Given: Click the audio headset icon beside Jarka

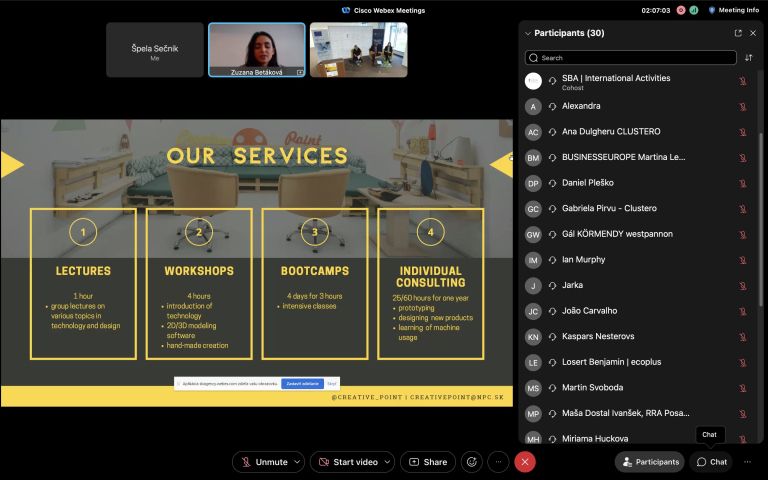Looking at the screenshot, I should coord(552,286).
